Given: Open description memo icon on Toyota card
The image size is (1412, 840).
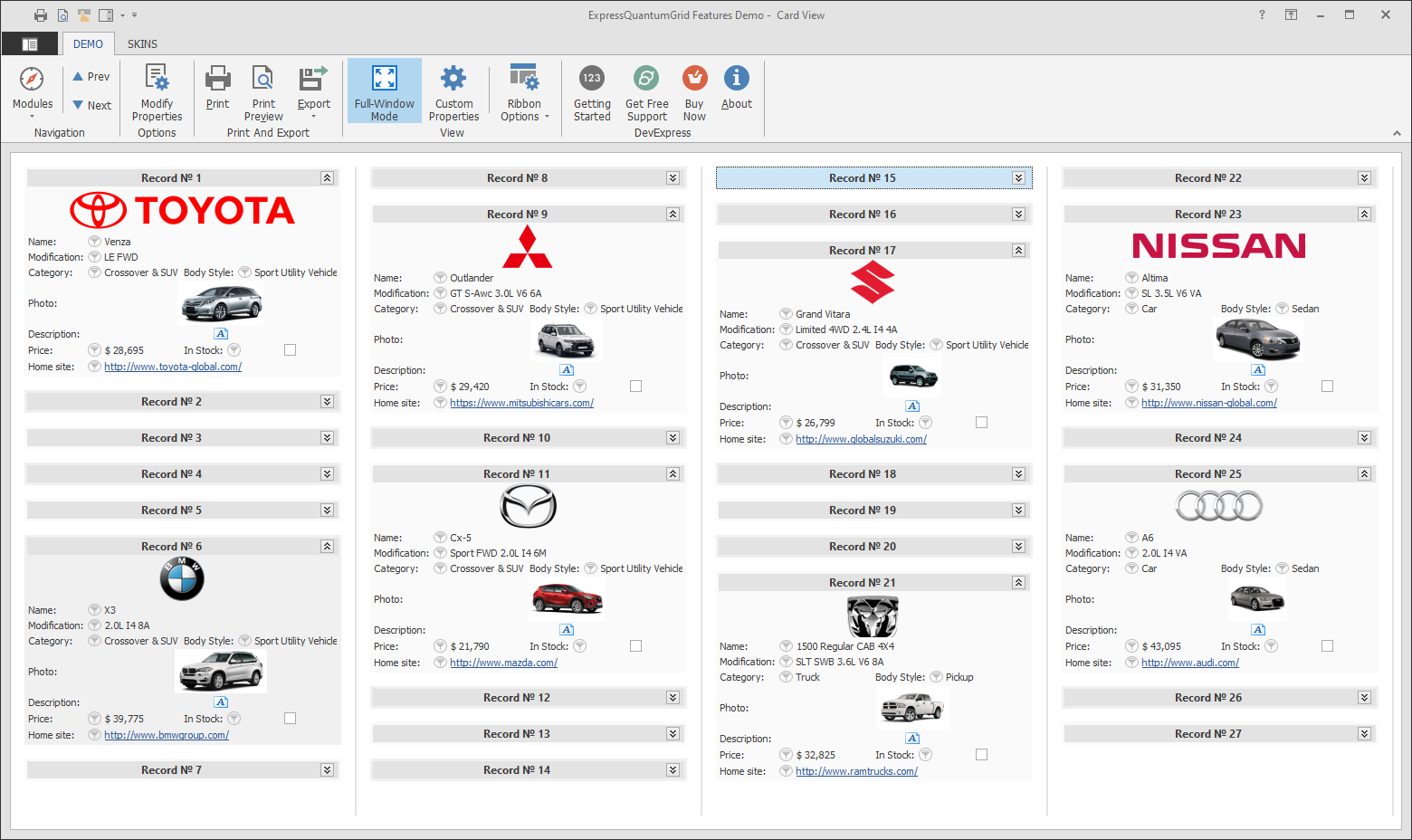Looking at the screenshot, I should tap(221, 333).
